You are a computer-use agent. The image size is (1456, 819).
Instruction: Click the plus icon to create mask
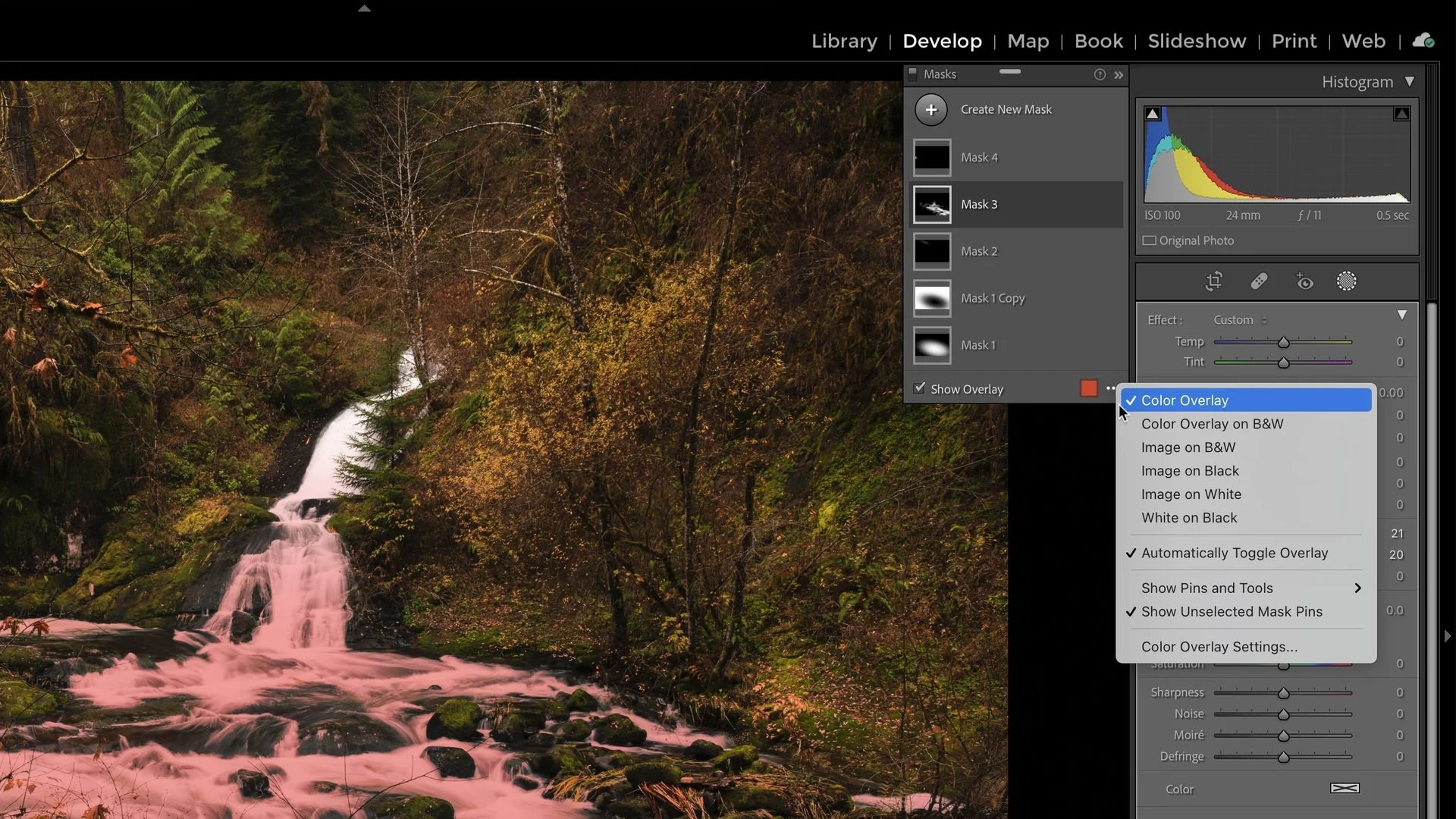(931, 110)
